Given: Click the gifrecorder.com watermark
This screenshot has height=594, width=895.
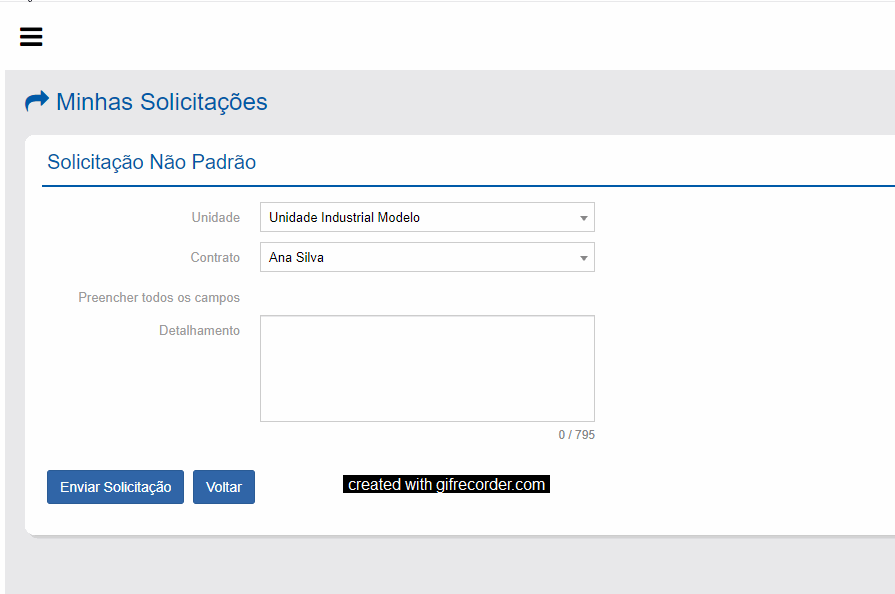Looking at the screenshot, I should (446, 485).
